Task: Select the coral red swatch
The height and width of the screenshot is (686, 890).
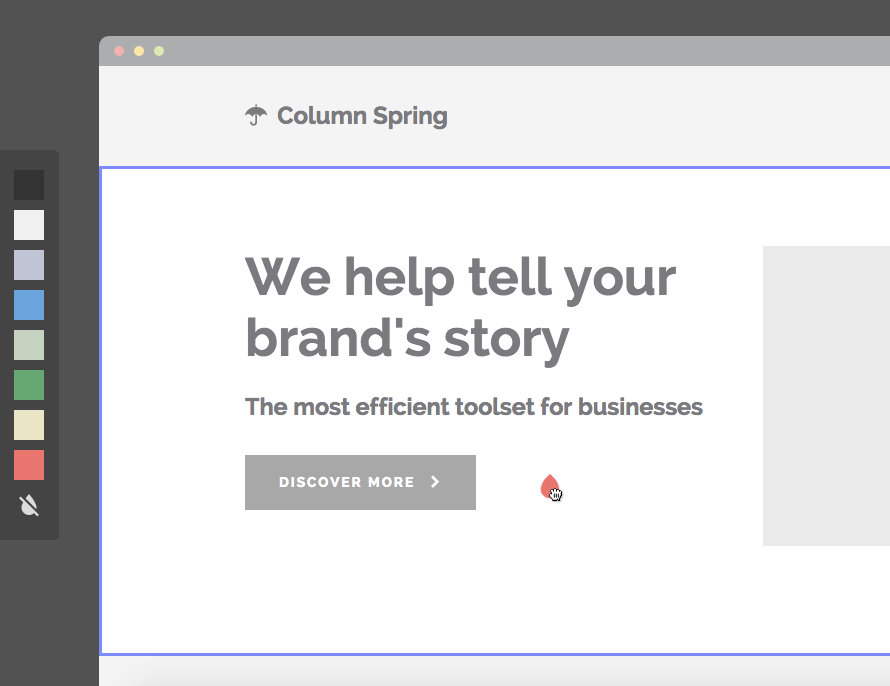Action: 29,465
